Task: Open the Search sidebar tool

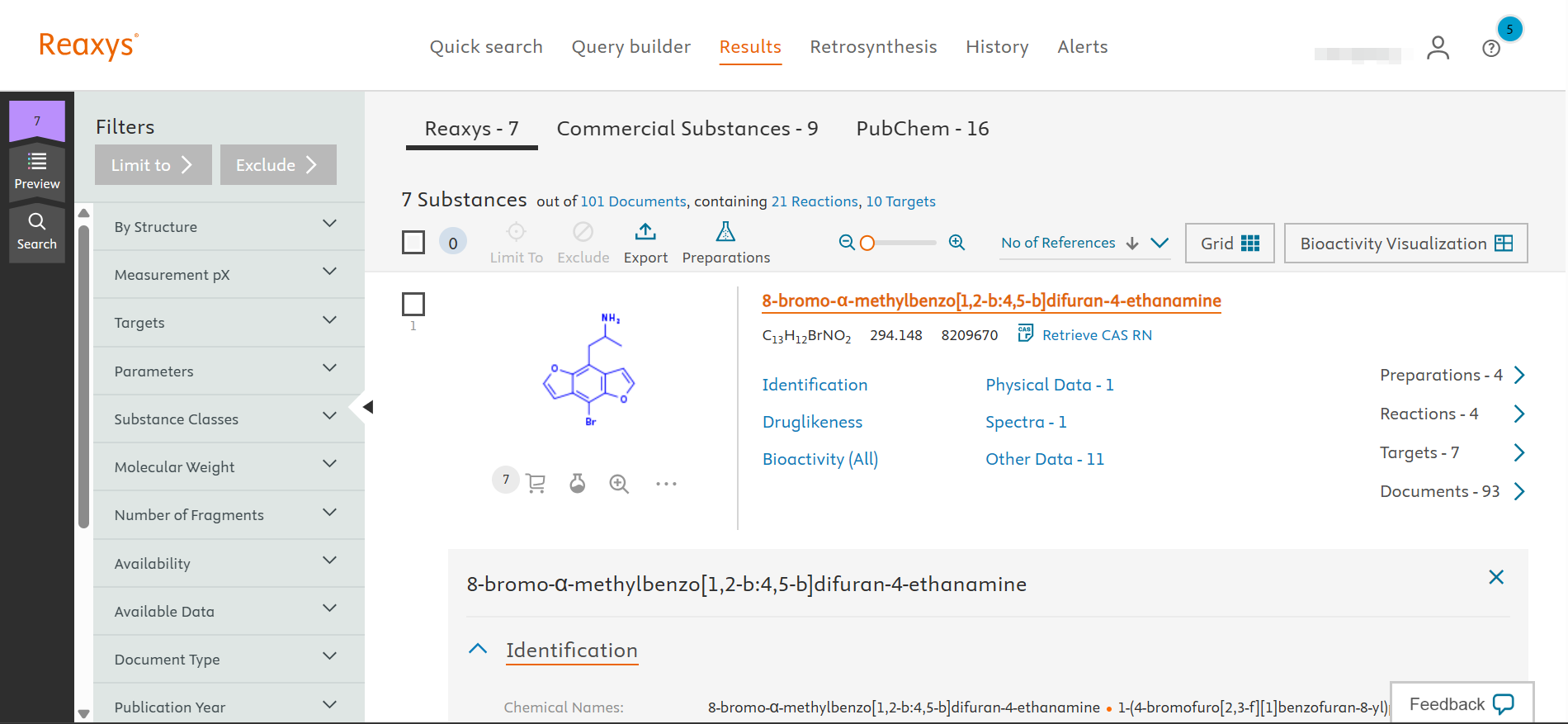Action: point(37,232)
